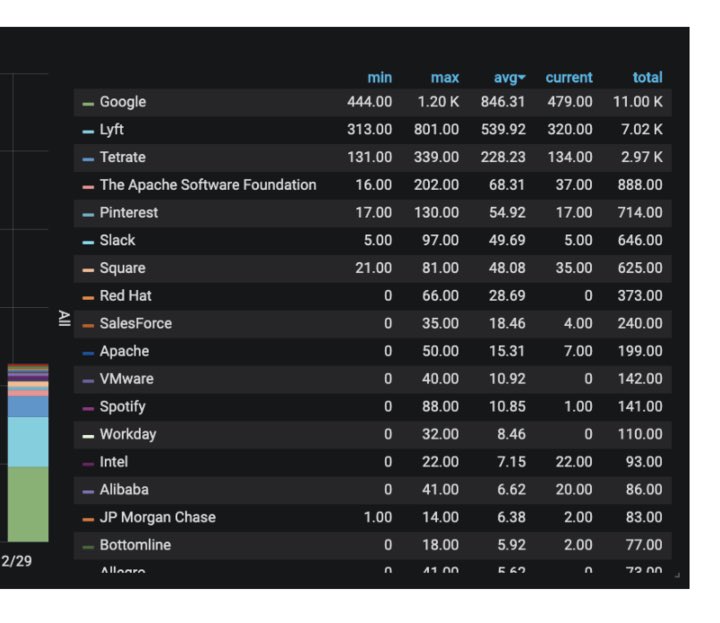Select the Workday legend label
Image resolution: width=720 pixels, height=623 pixels.
click(x=128, y=434)
